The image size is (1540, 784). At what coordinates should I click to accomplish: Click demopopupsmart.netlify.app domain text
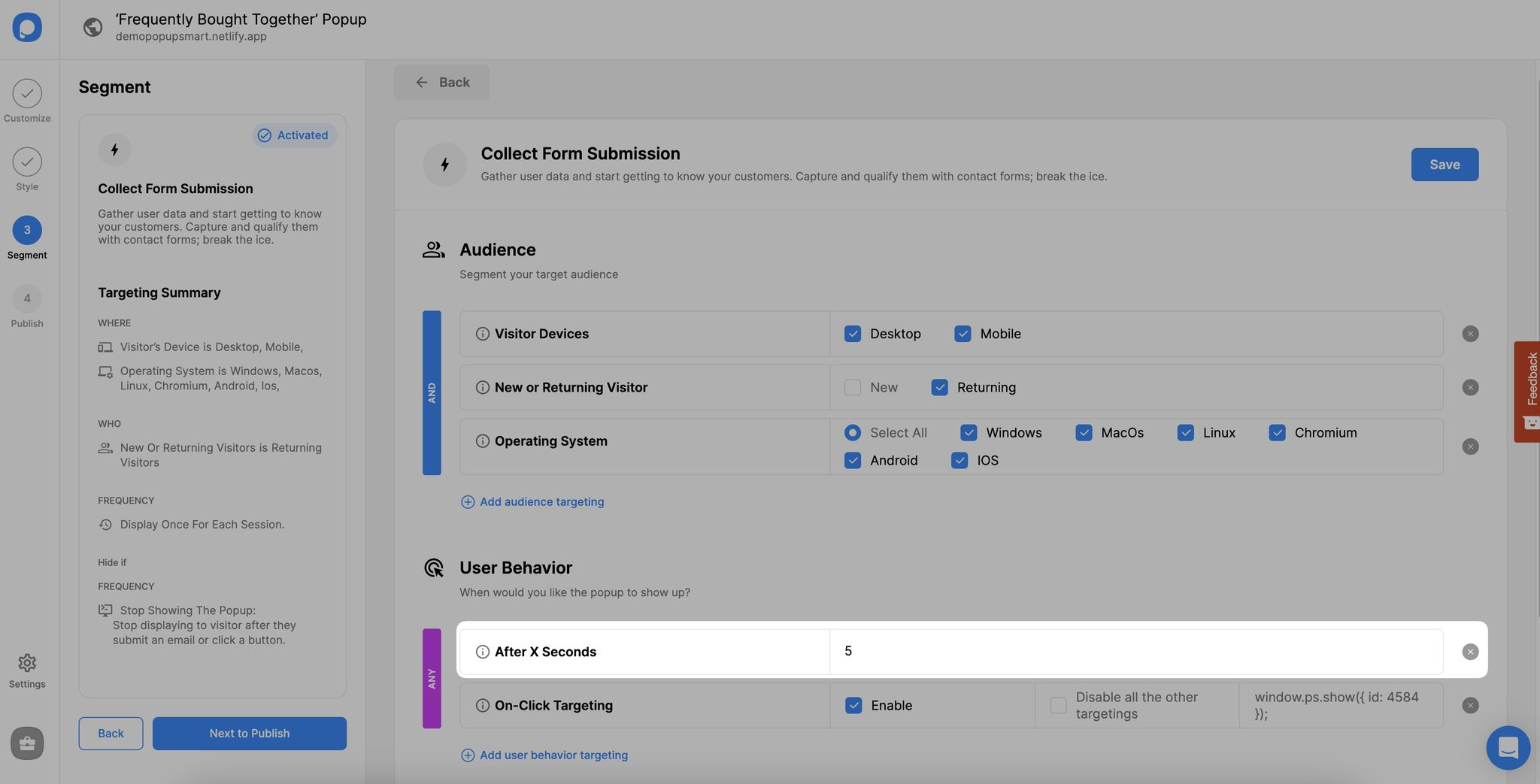pos(191,36)
